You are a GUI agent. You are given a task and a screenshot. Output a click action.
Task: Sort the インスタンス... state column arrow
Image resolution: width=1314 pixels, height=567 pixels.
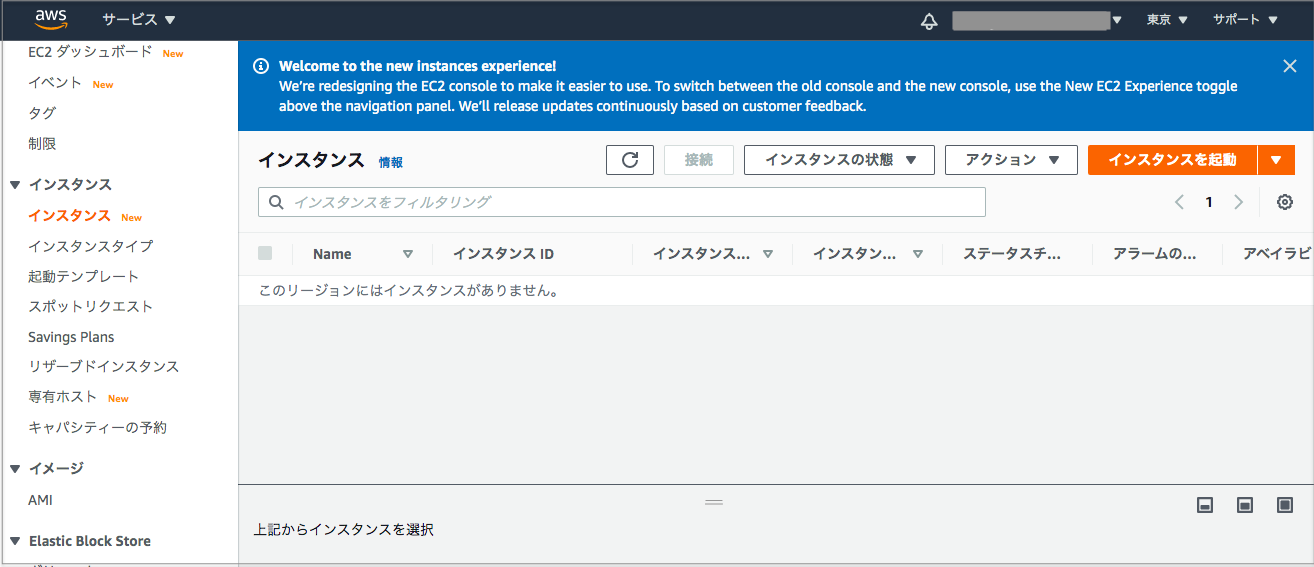pos(768,254)
